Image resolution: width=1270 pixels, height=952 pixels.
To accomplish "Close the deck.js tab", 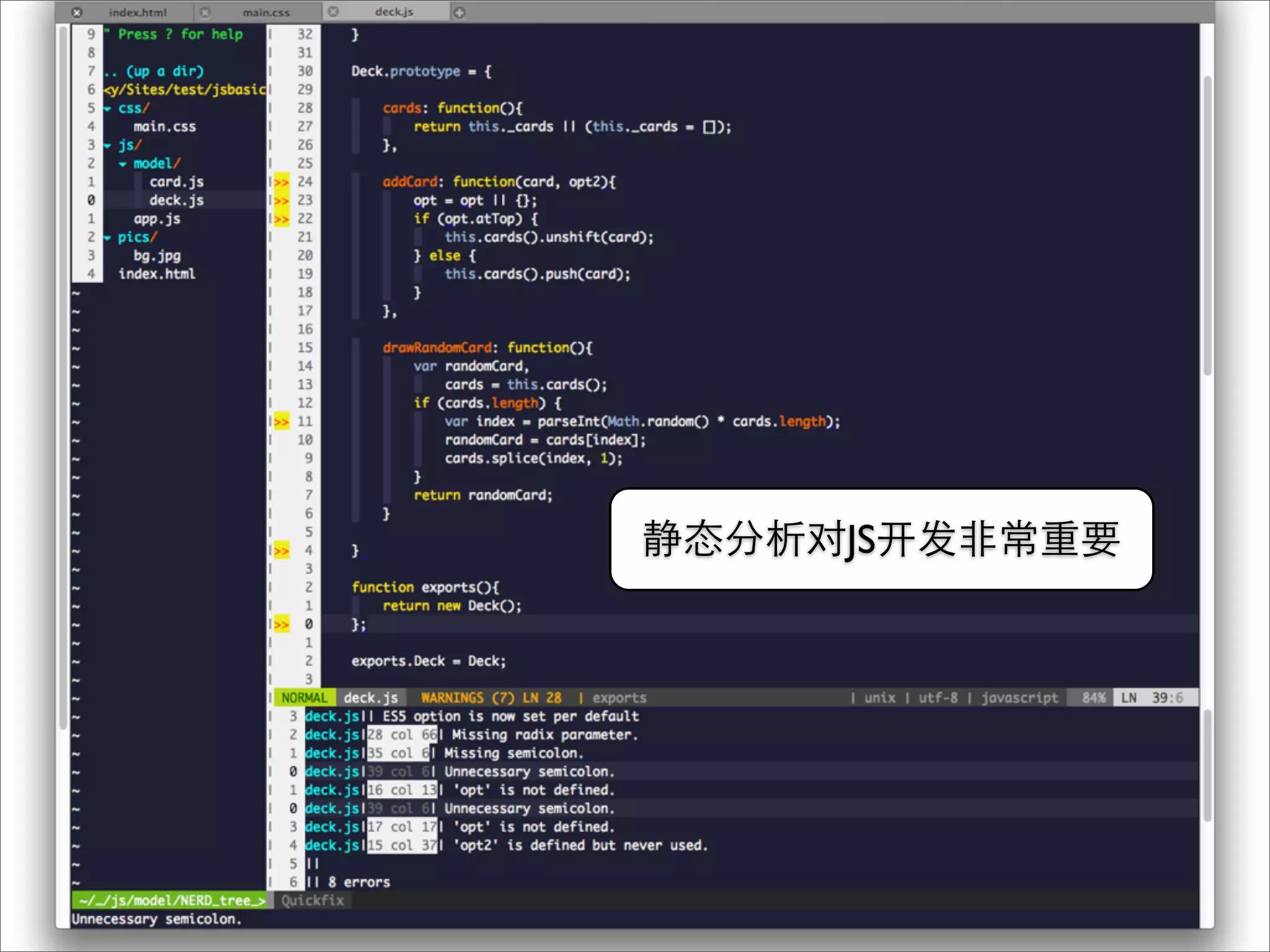I will pos(334,12).
